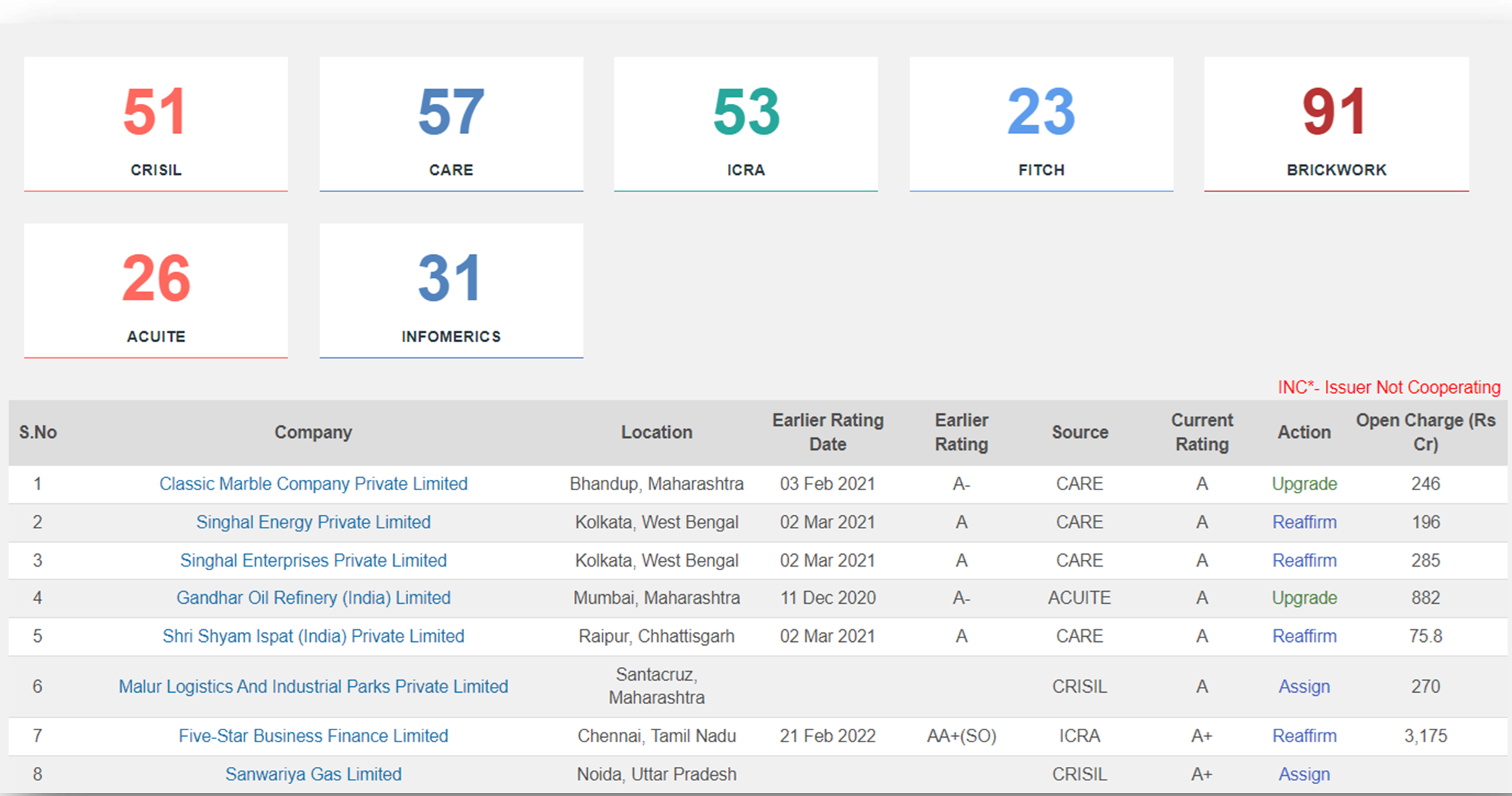The width and height of the screenshot is (1512, 796).
Task: Select the A- earlier rating for Classic Marble
Action: (x=962, y=484)
